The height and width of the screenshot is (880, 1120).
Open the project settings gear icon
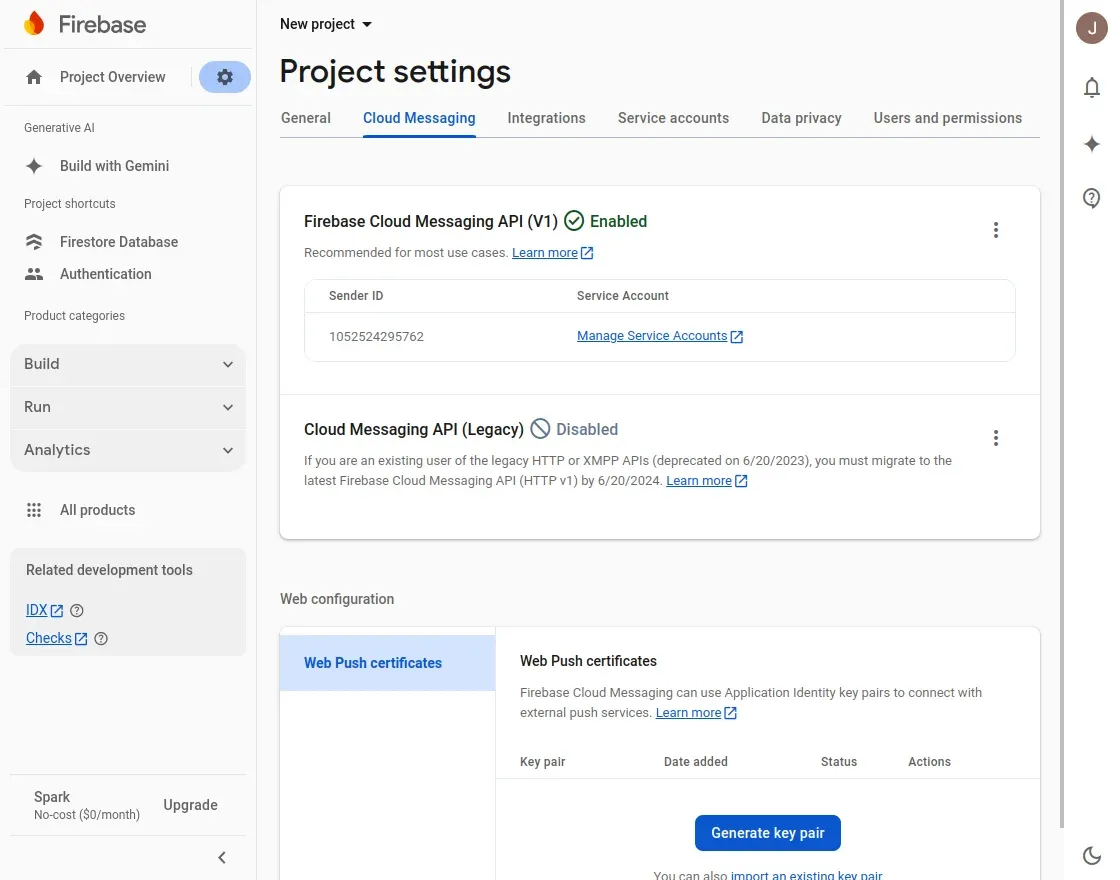point(224,77)
